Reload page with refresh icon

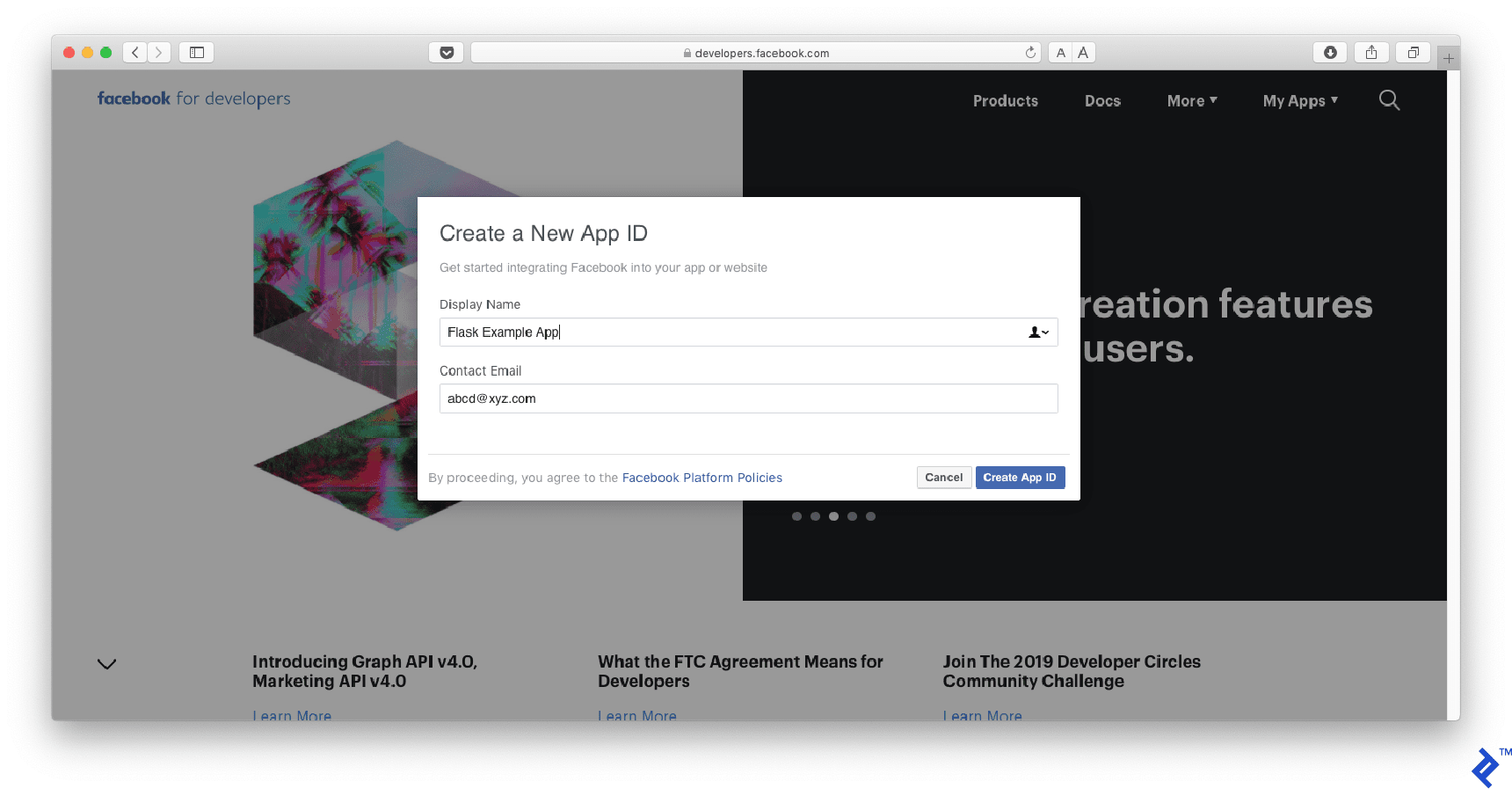click(1030, 53)
